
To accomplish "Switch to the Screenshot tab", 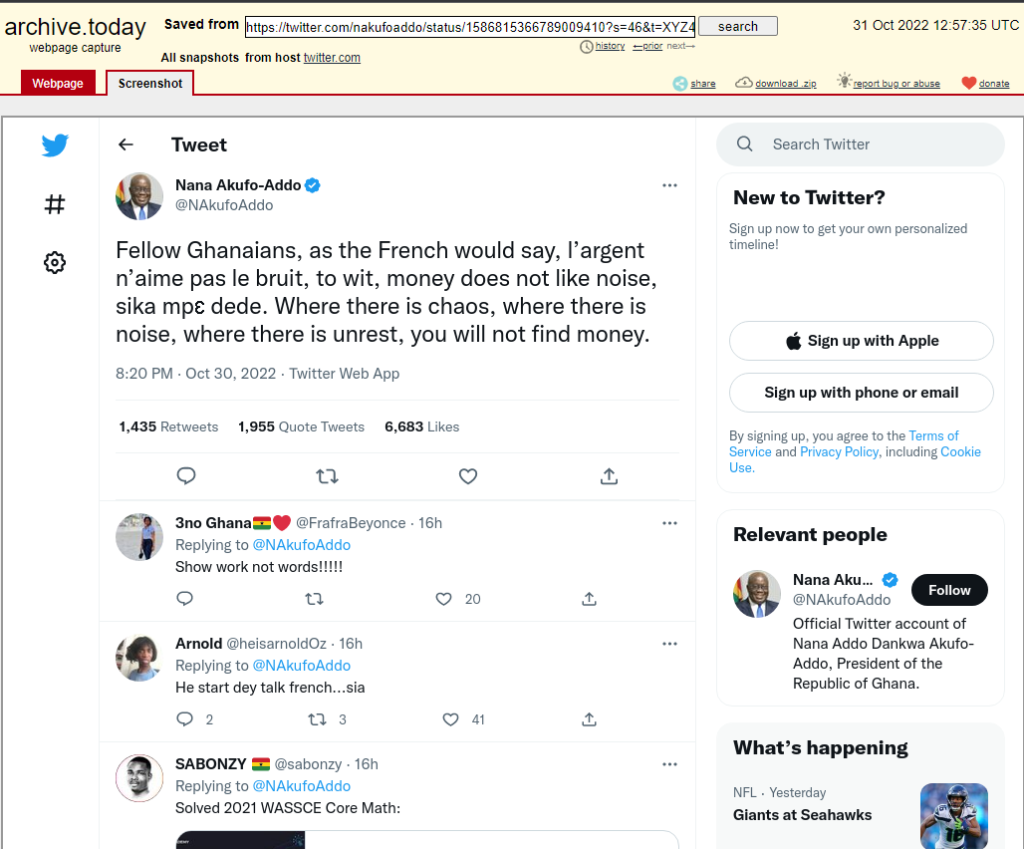I will (x=150, y=83).
